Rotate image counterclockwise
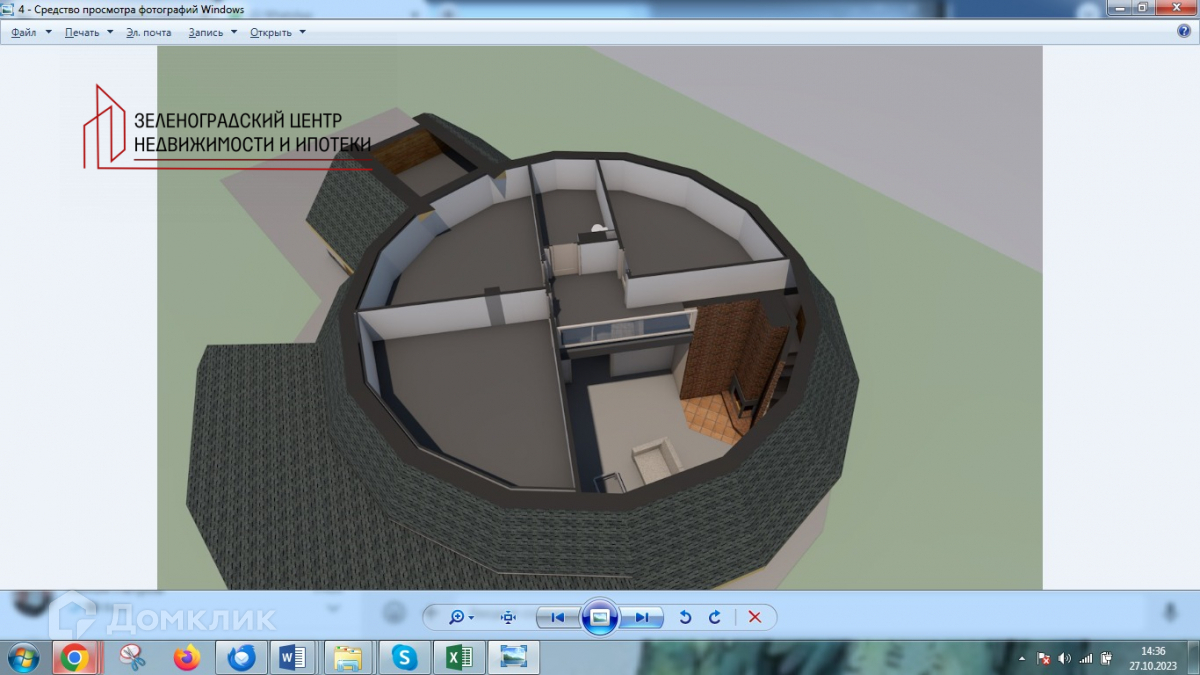 click(x=685, y=617)
